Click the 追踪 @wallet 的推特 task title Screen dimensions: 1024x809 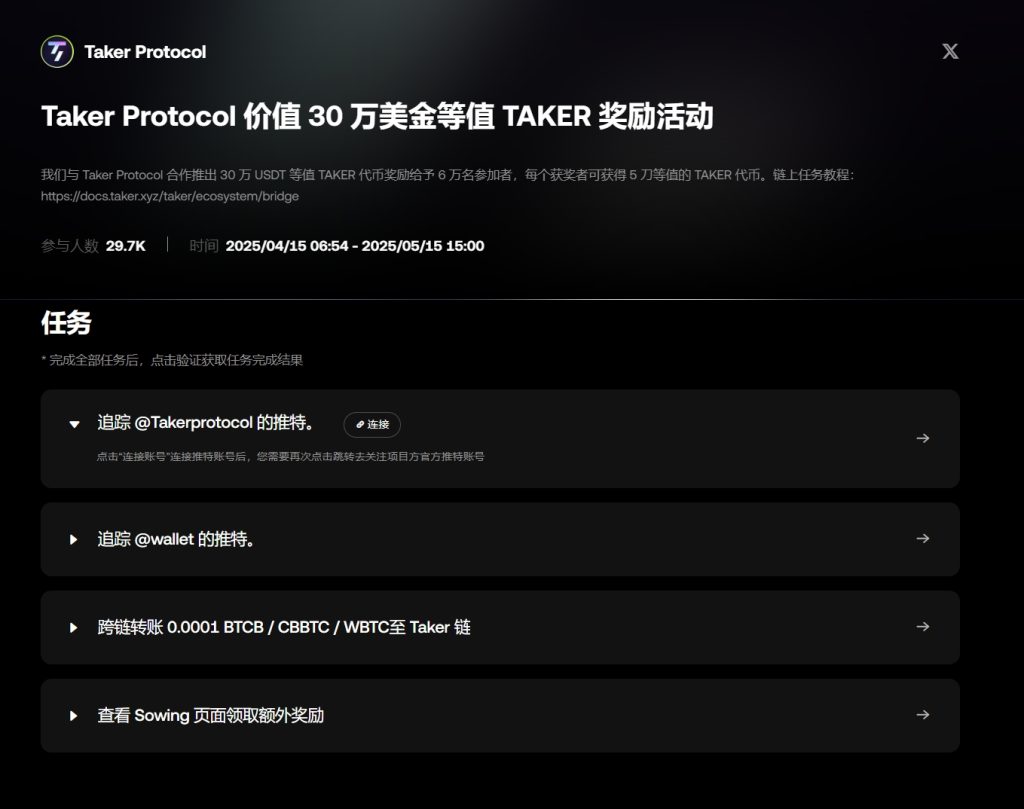176,539
